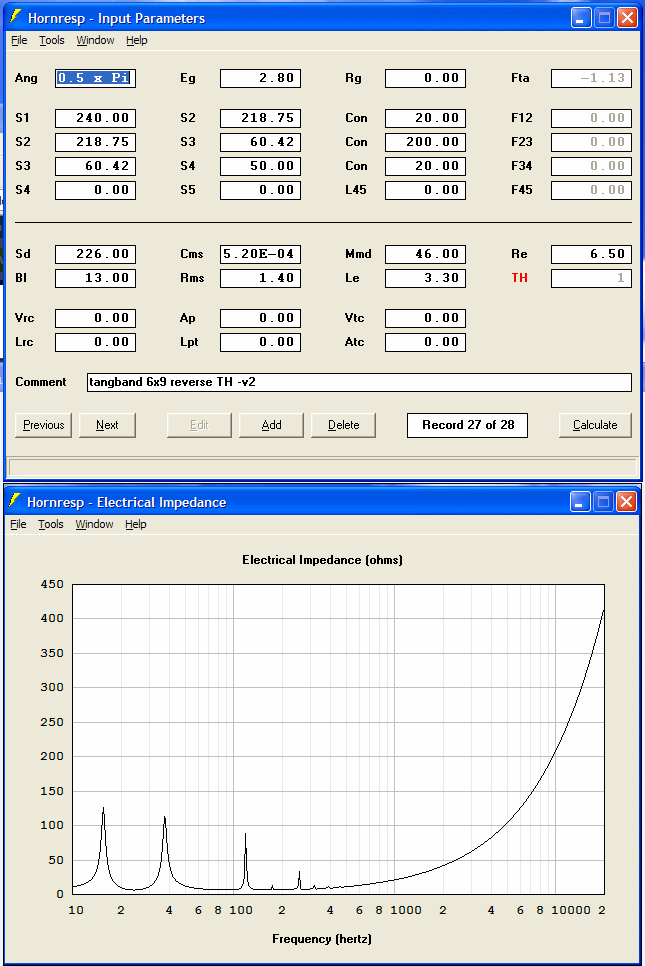Click the Electrical Impedance (ohms) chart title
Image resolution: width=645 pixels, height=966 pixels.
(322, 560)
